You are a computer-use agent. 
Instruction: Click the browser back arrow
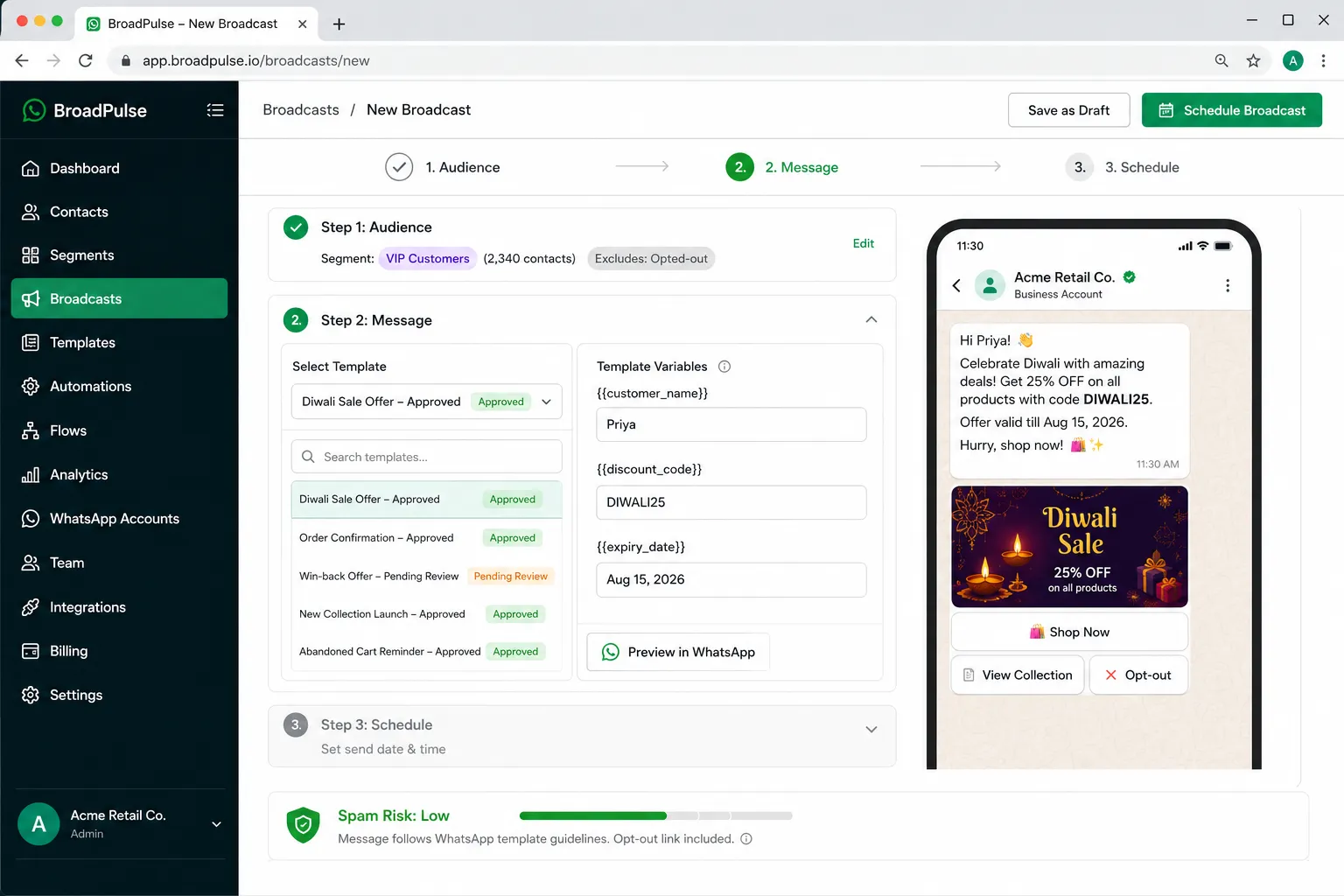[x=22, y=60]
